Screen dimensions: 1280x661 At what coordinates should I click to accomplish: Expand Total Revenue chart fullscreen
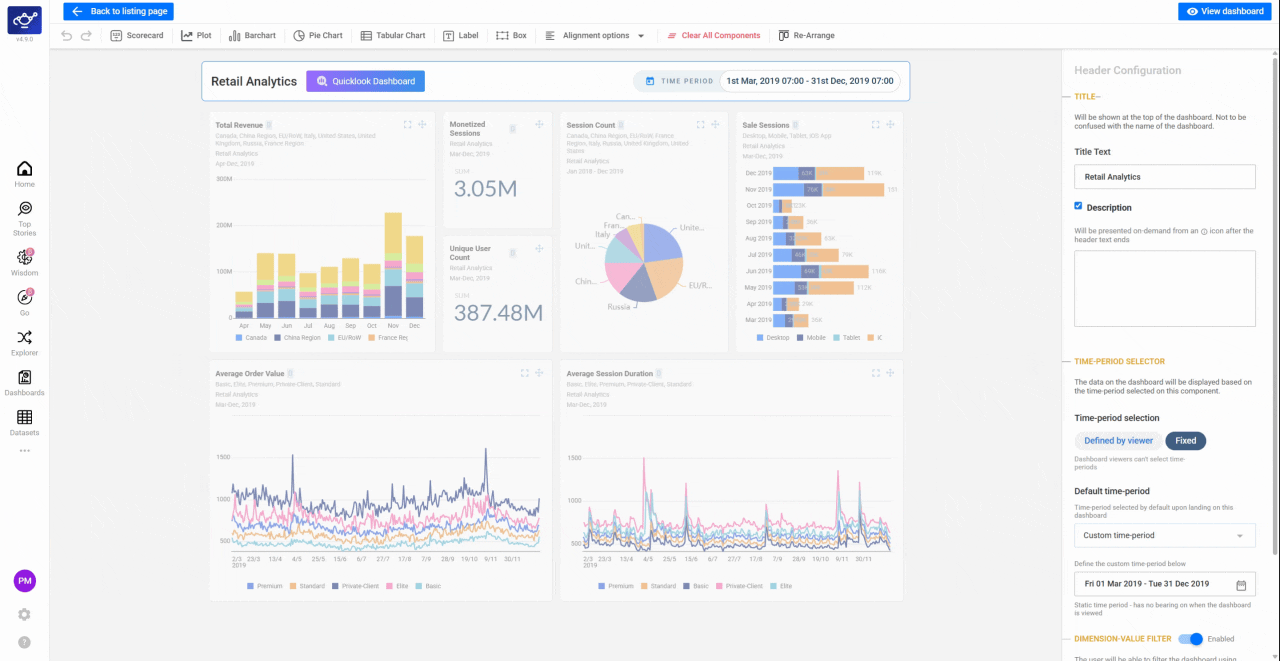pyautogui.click(x=407, y=125)
